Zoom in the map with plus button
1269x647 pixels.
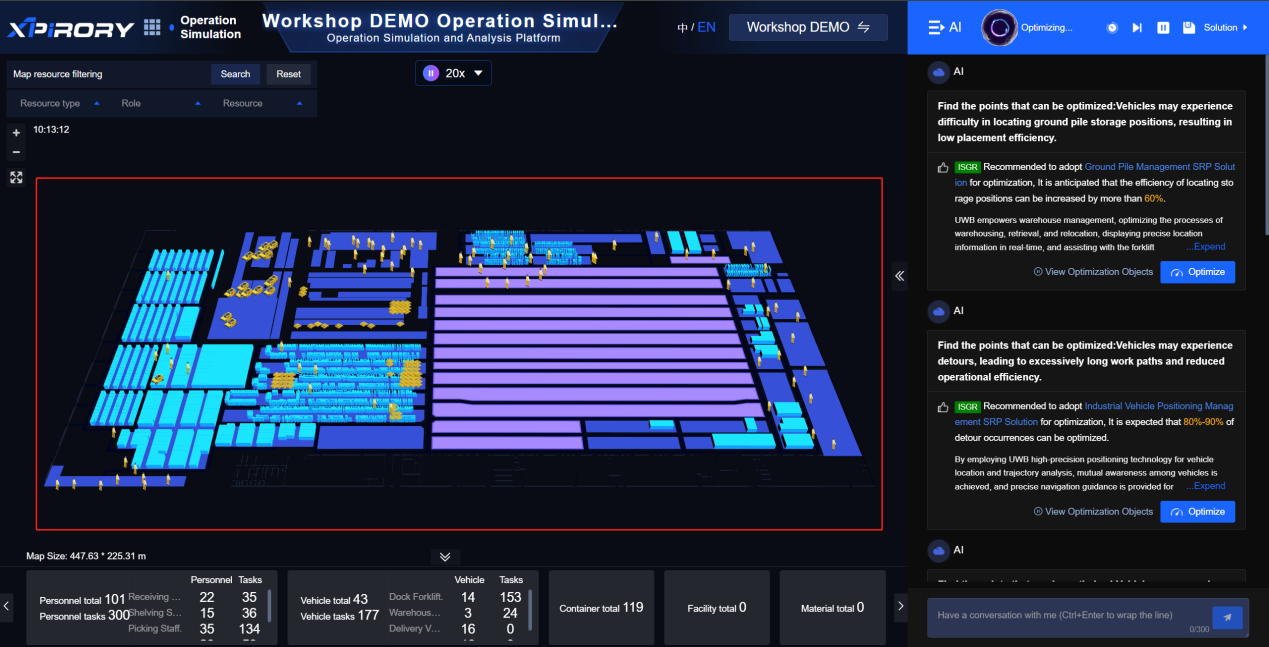click(16, 133)
